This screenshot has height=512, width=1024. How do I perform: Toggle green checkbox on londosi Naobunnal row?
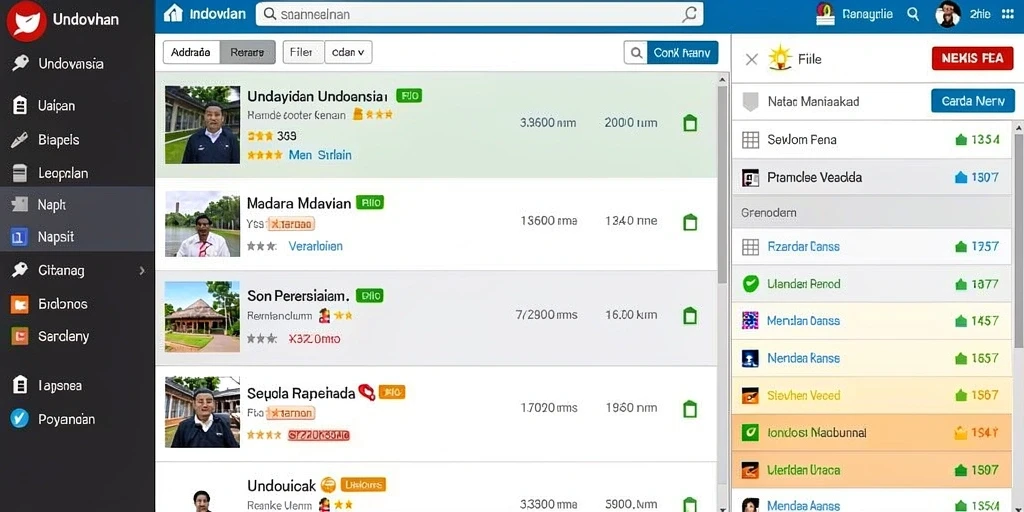click(750, 432)
